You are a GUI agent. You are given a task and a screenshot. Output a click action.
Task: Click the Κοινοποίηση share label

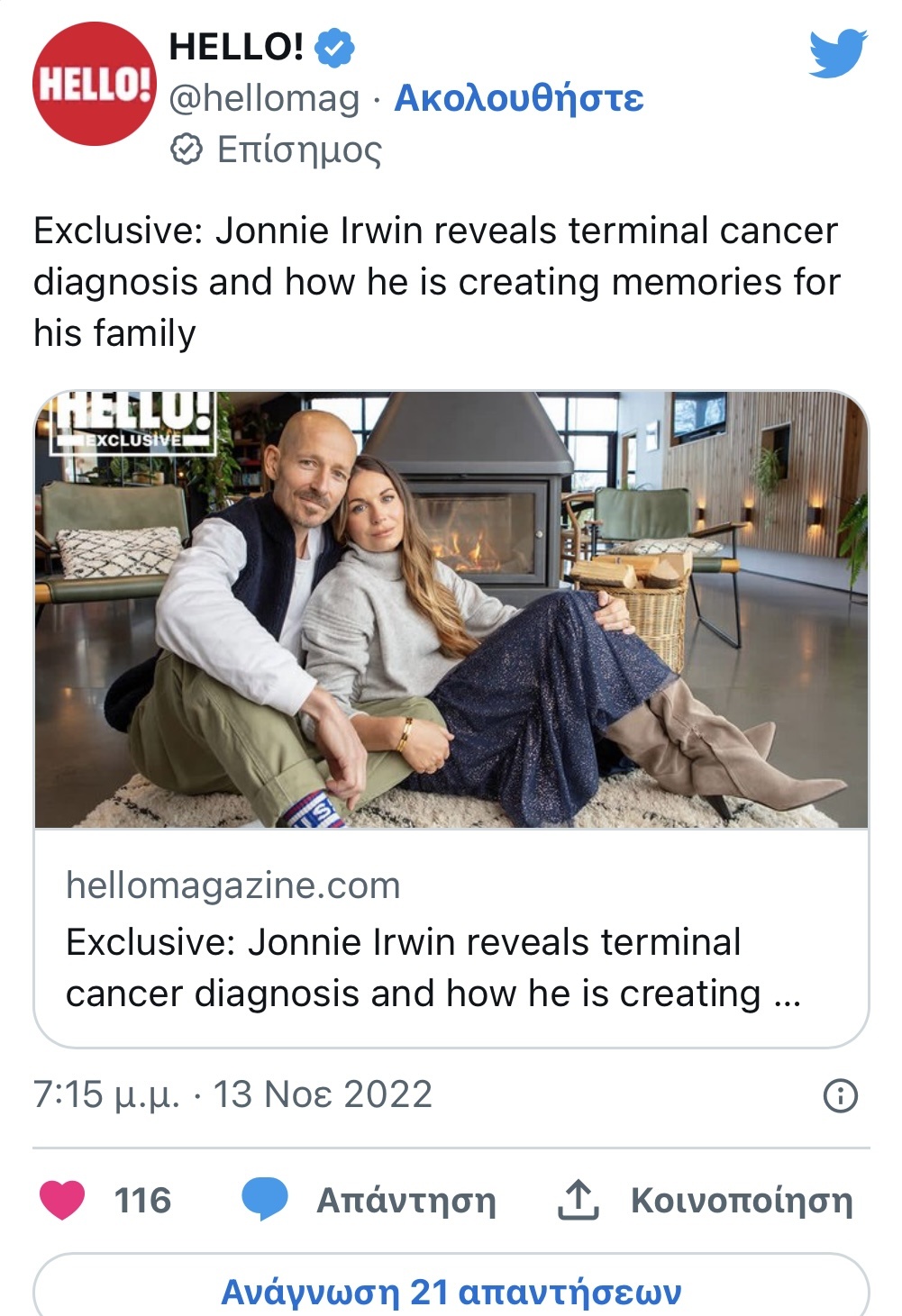[741, 1201]
